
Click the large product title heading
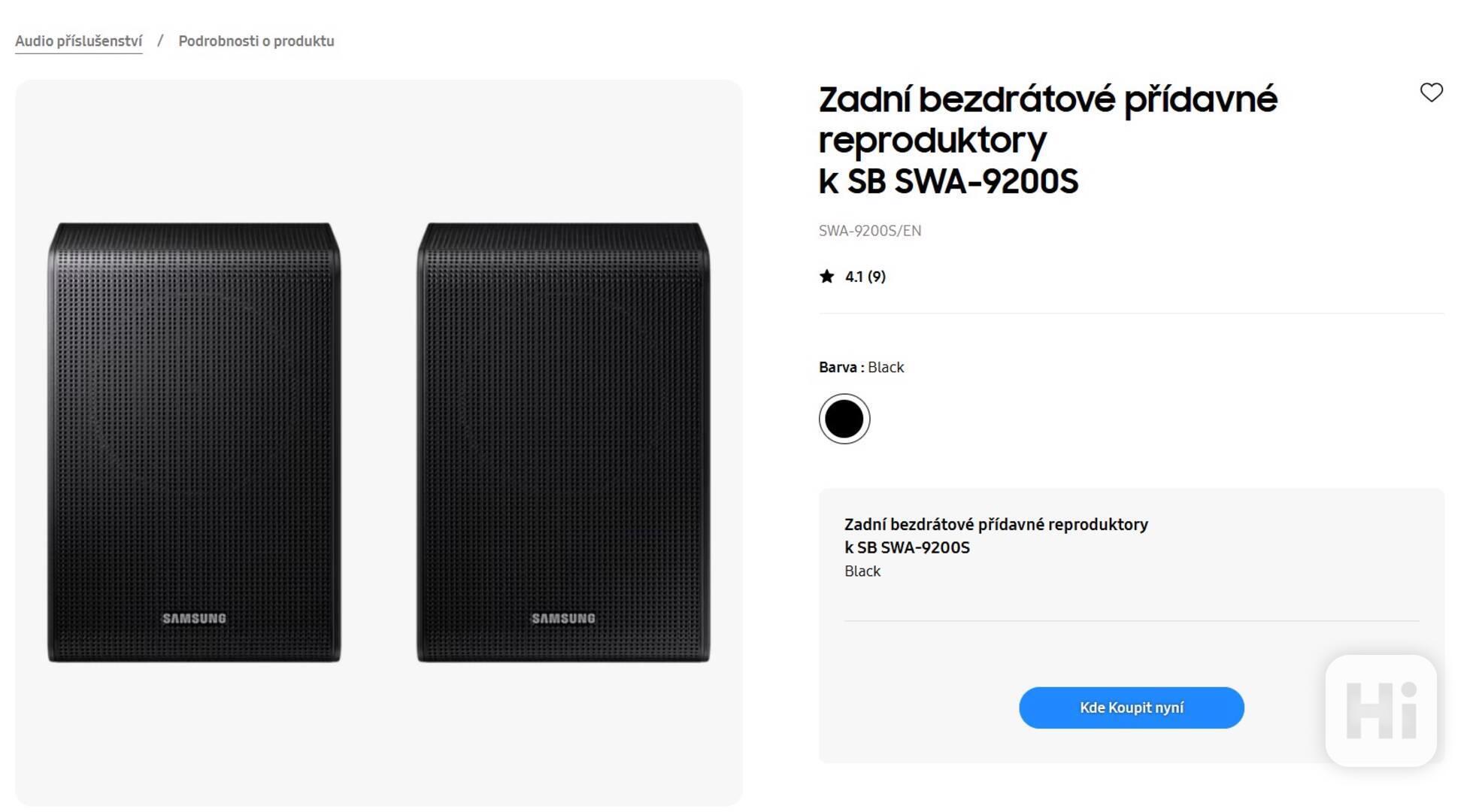pyautogui.click(x=1047, y=140)
